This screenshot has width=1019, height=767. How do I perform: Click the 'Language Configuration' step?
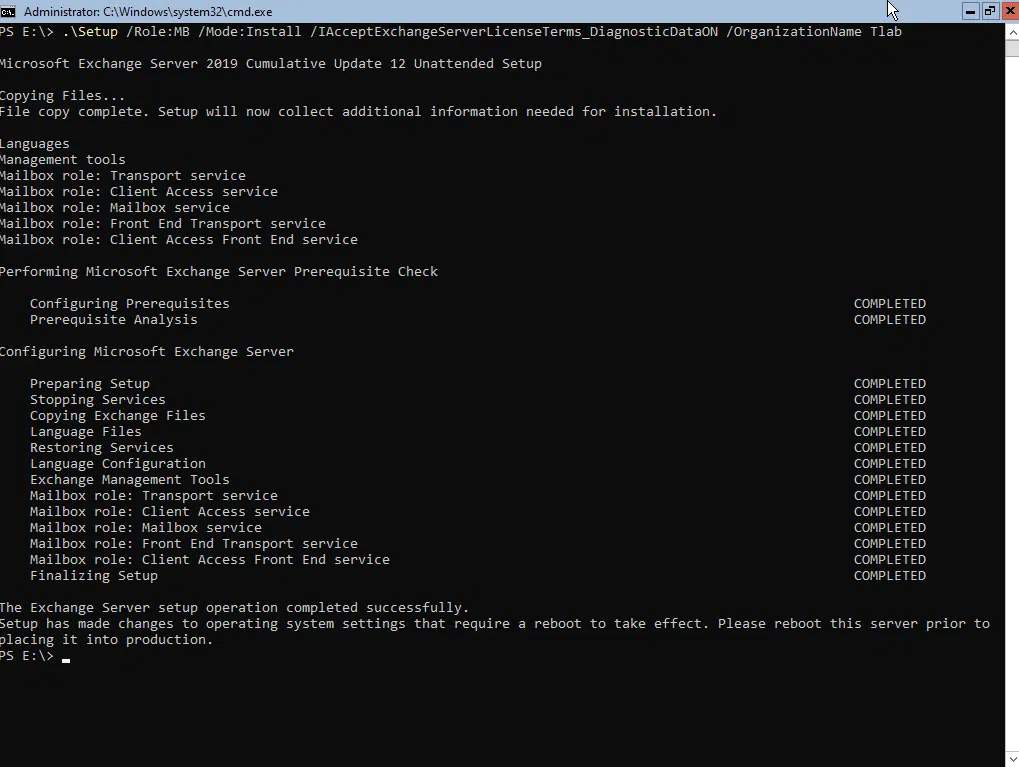[118, 463]
